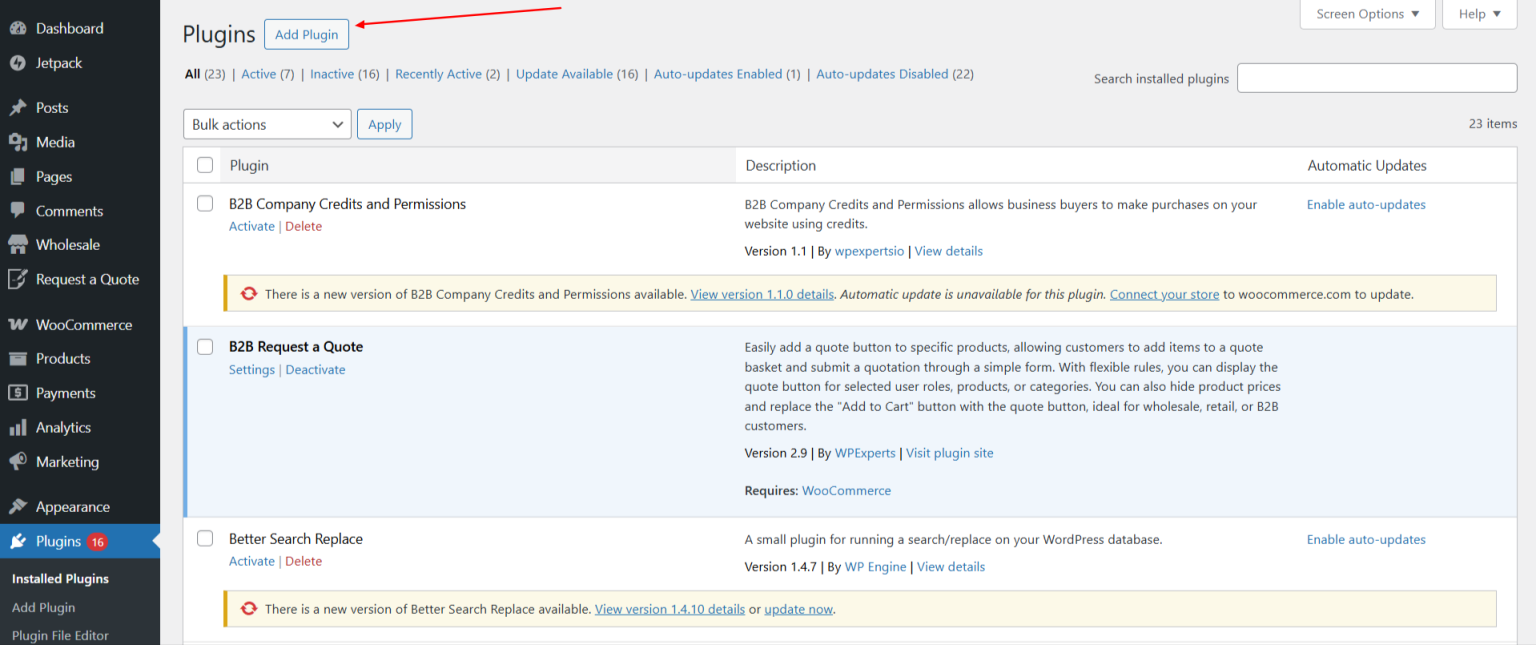The image size is (1536, 645).
Task: Check the Better Search Replace checkbox
Action: pyautogui.click(x=205, y=538)
